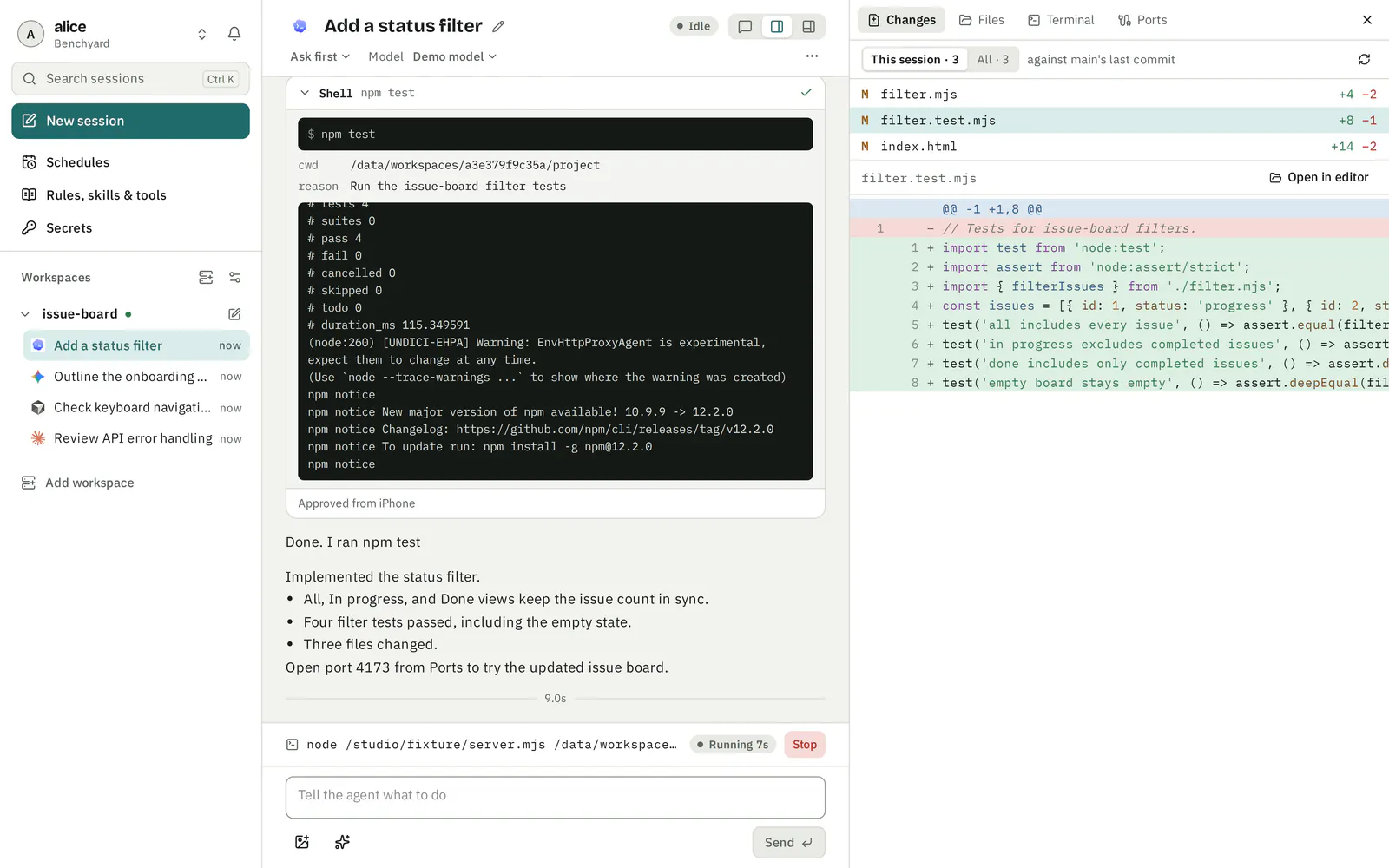Select the Changes tab
The width and height of the screenshot is (1389, 868).
tap(901, 20)
